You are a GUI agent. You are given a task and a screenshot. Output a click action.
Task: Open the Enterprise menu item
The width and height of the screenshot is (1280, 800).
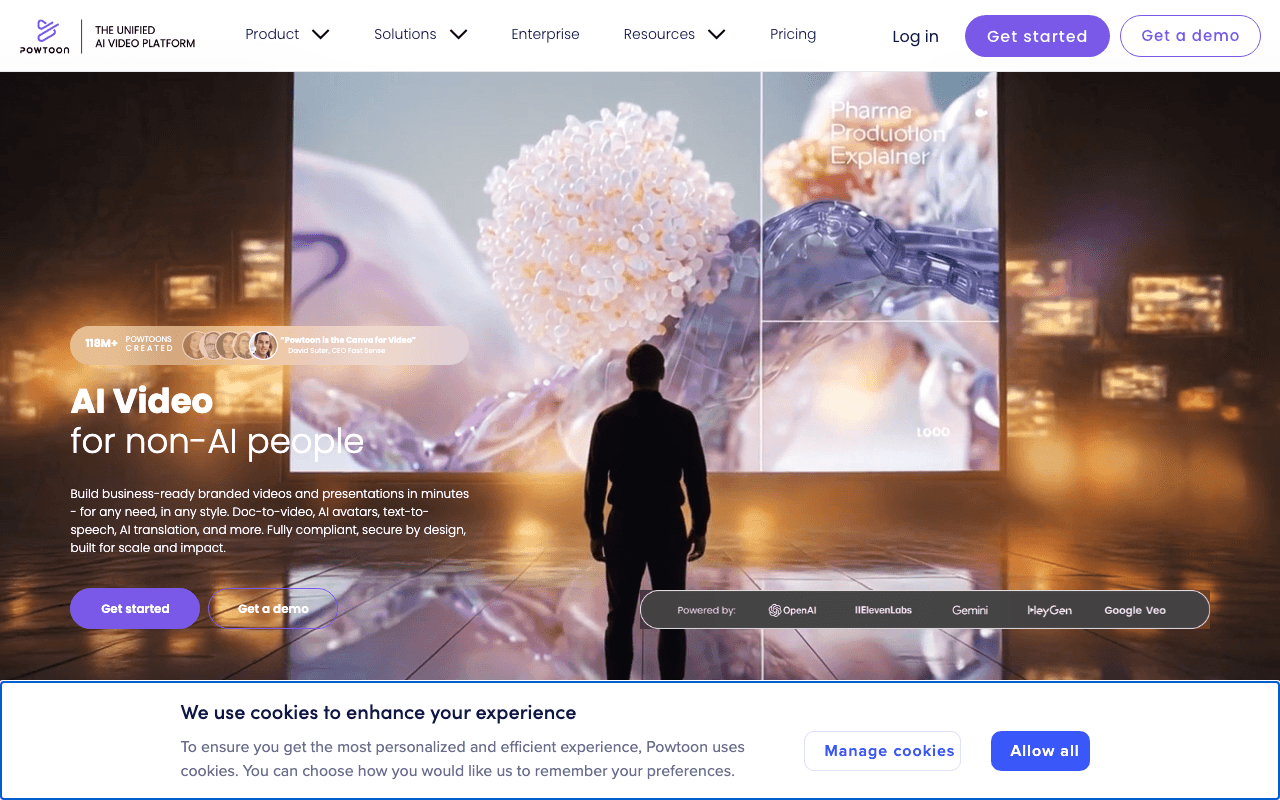pyautogui.click(x=545, y=34)
